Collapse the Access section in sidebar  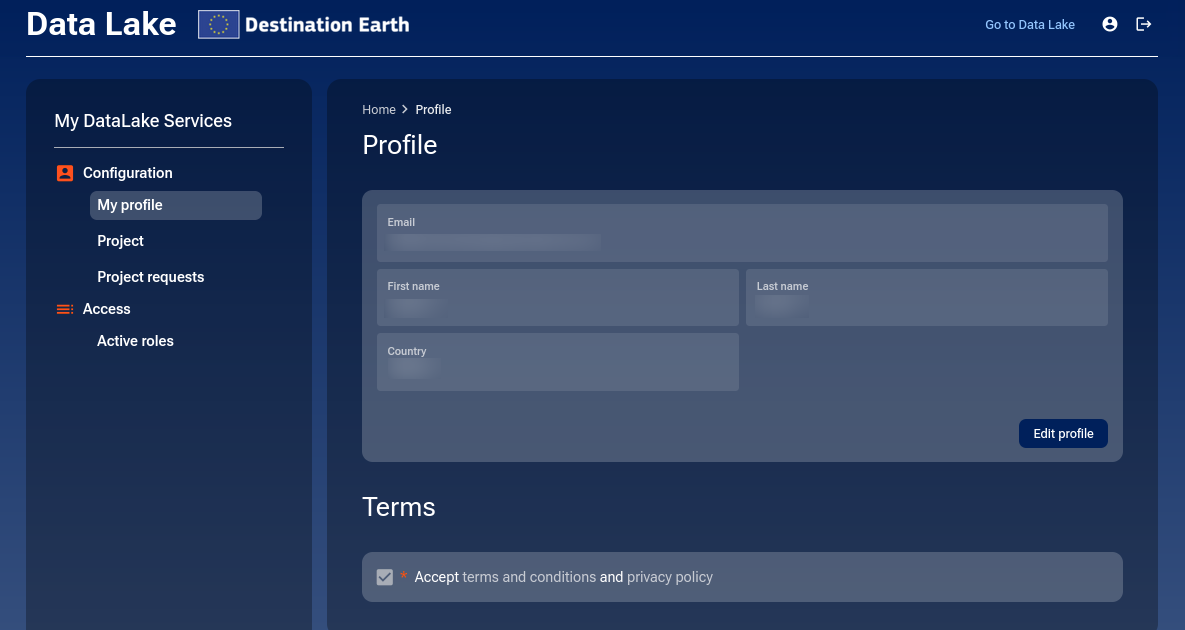tap(107, 309)
